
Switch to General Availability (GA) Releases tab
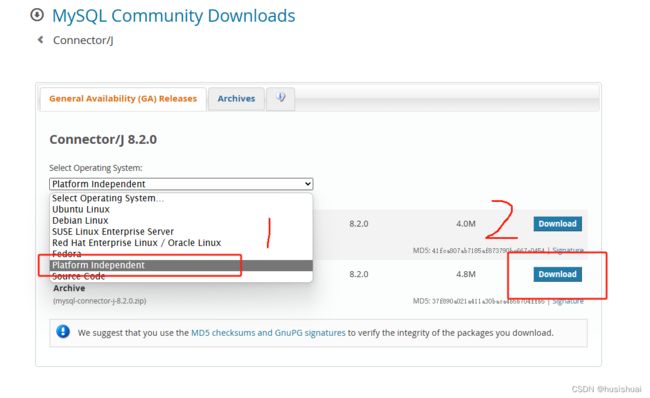tap(123, 99)
